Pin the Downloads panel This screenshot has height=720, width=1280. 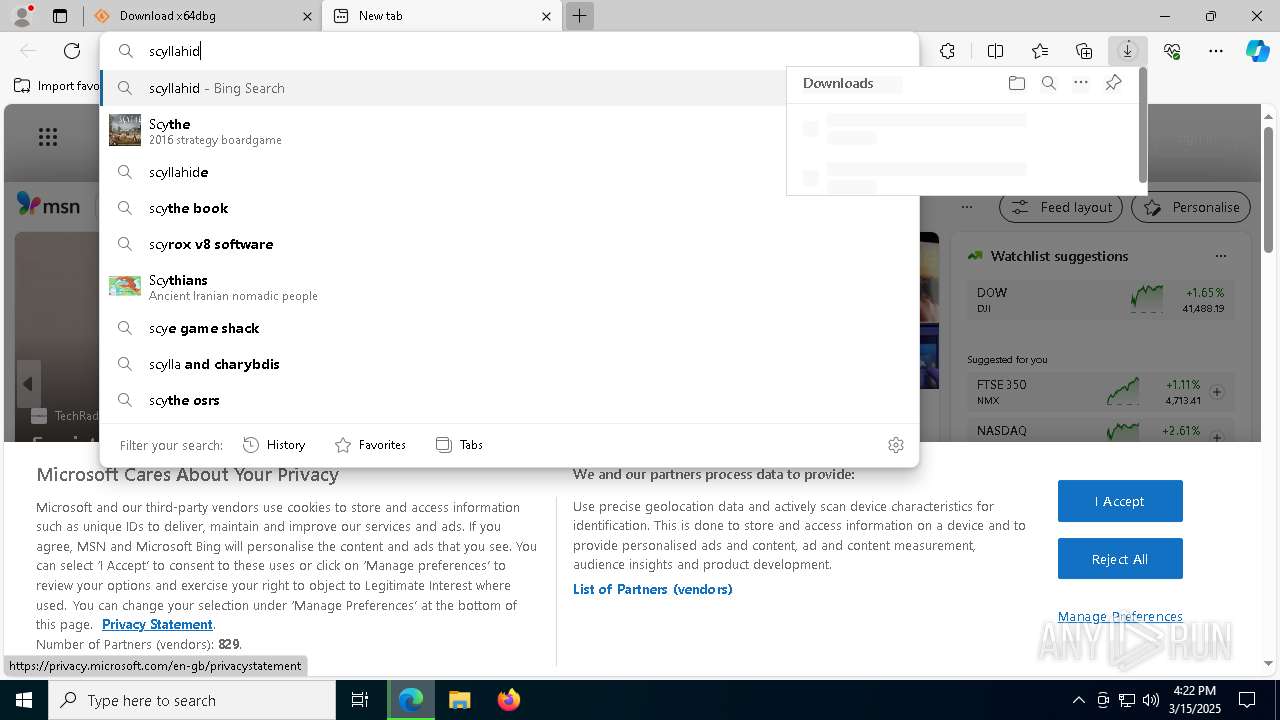[1113, 83]
